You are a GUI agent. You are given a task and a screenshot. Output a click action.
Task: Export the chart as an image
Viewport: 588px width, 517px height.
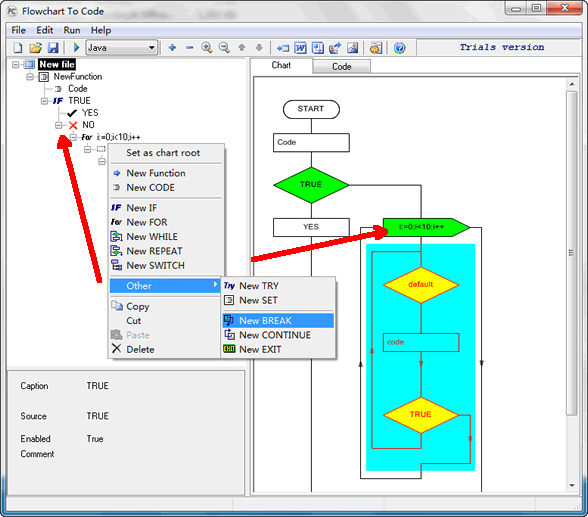coord(352,48)
